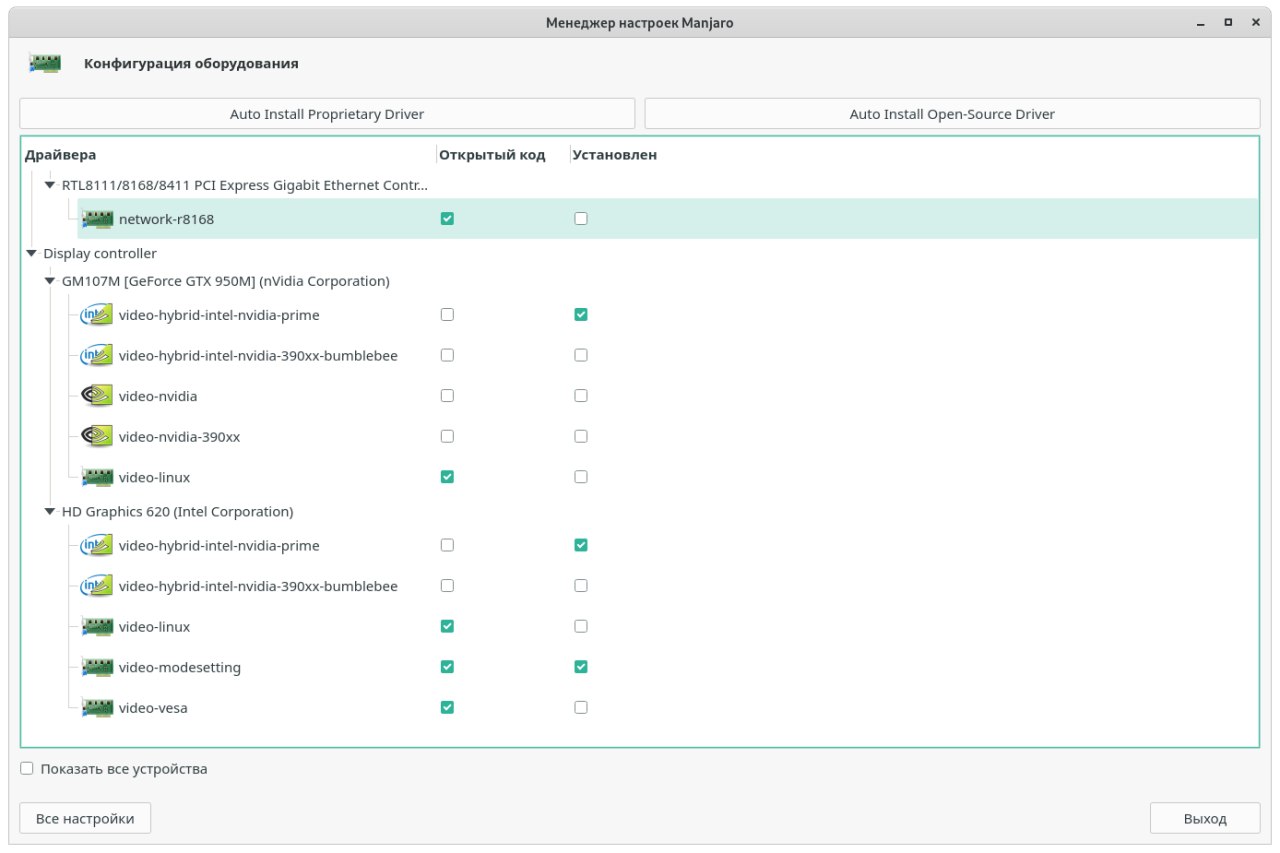The width and height of the screenshot is (1280, 853).
Task: Collapse the GM107M GeForce GTX 950M node
Action: 50,281
